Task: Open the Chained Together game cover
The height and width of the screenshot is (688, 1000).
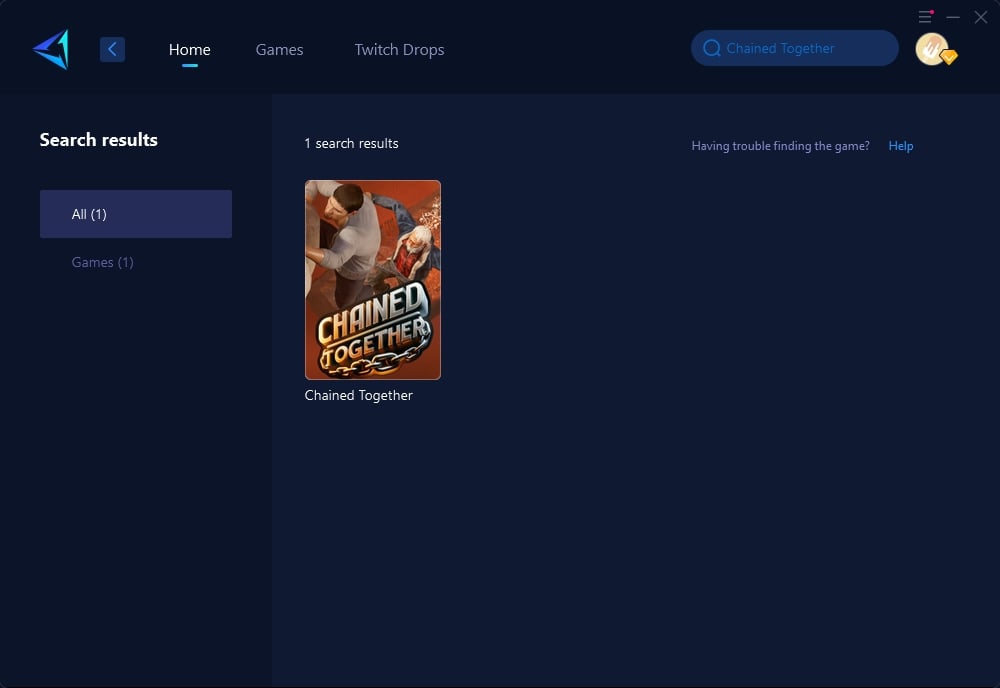Action: [372, 280]
